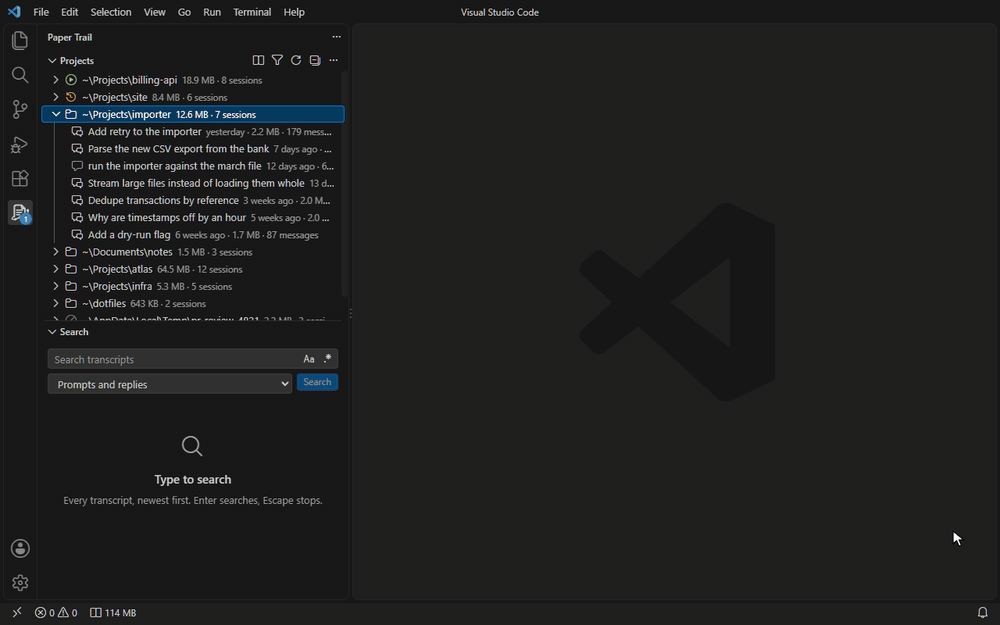Collapse the Search section
Screen dimensions: 1000x625
tap(52, 332)
